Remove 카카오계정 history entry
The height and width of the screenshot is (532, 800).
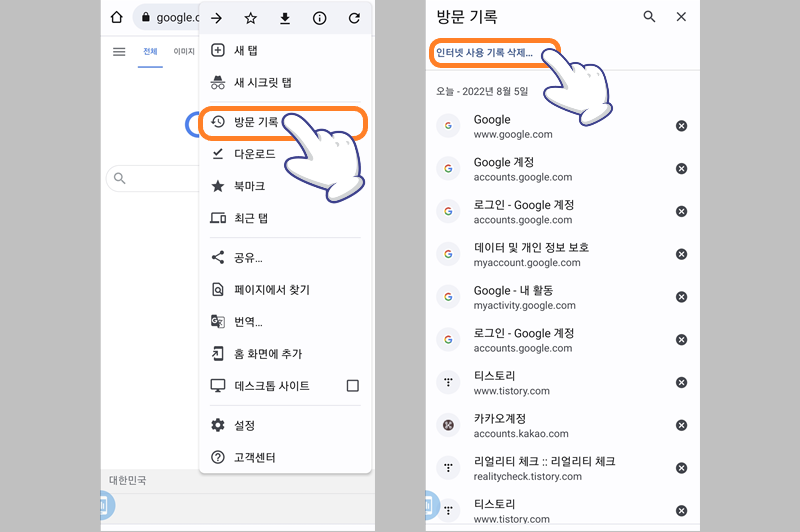tap(681, 425)
